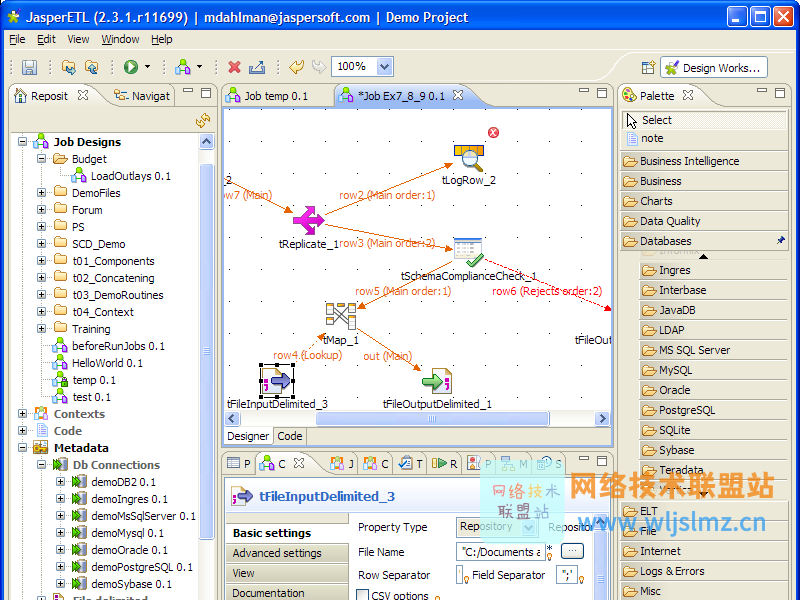Select the tReplicate_1 component icon
Viewport: 800px width, 600px height.
point(308,220)
